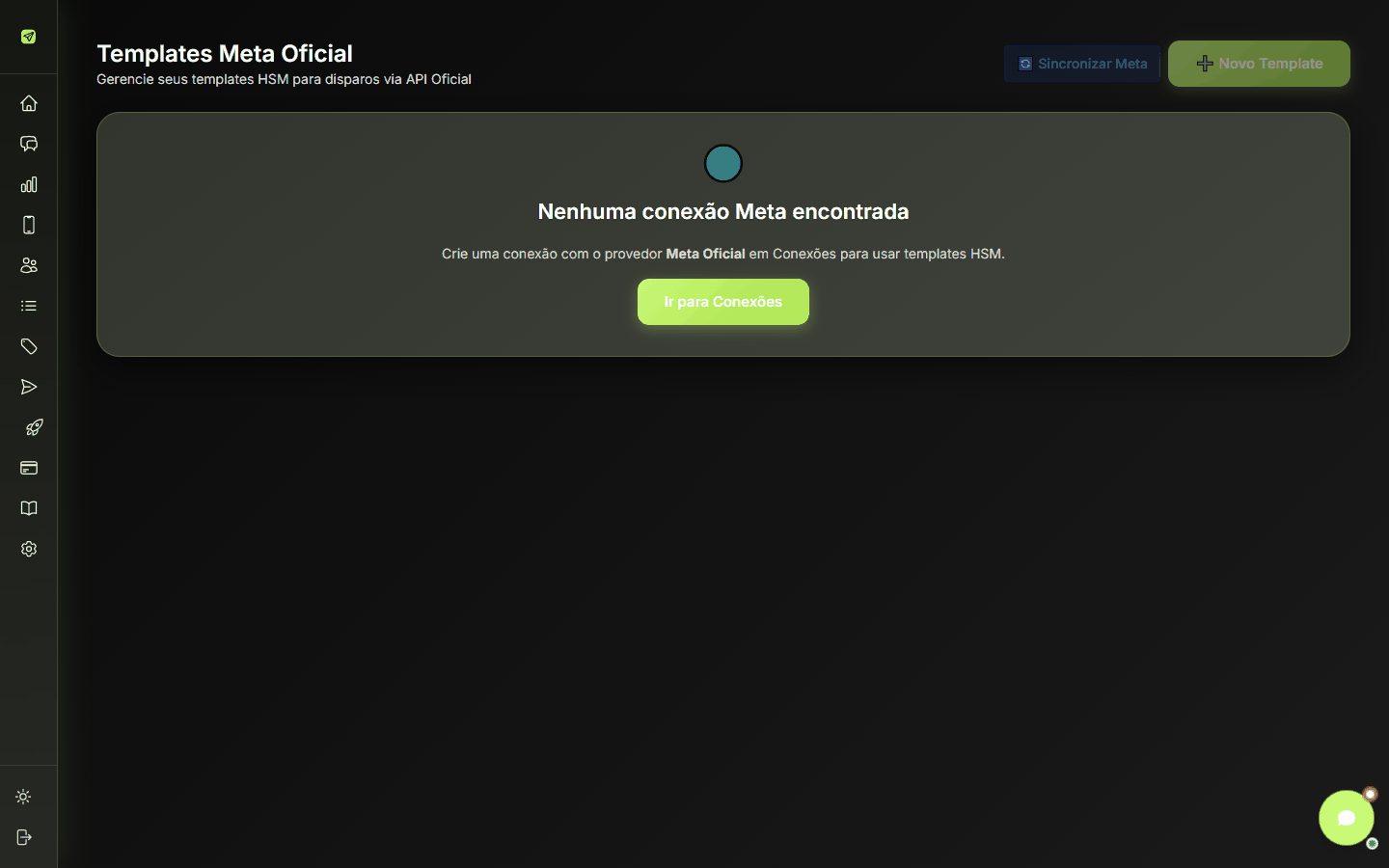Click the green app logo in sidebar
This screenshot has height=868, width=1389.
pyautogui.click(x=28, y=37)
